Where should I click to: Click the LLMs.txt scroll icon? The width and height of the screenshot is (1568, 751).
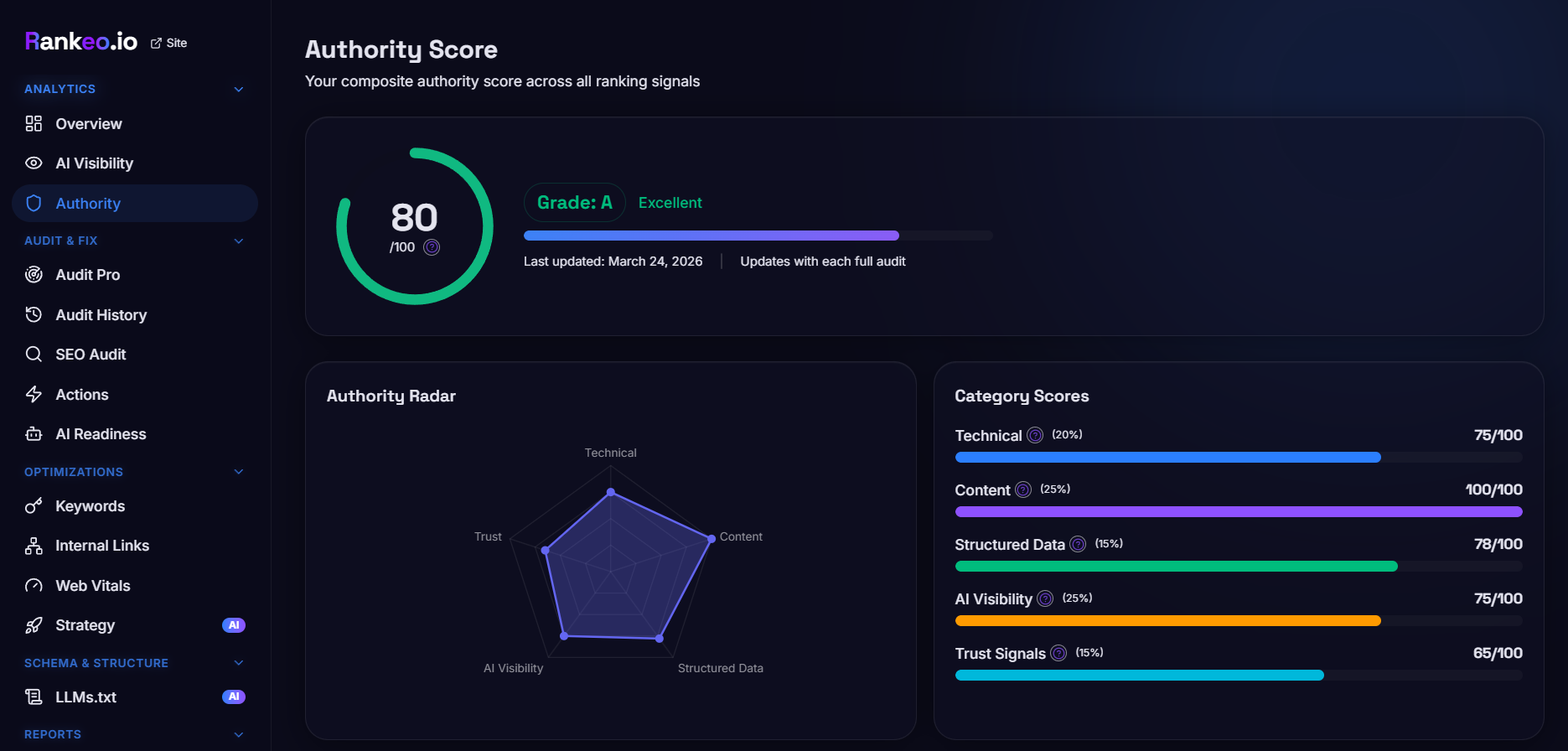(x=34, y=697)
